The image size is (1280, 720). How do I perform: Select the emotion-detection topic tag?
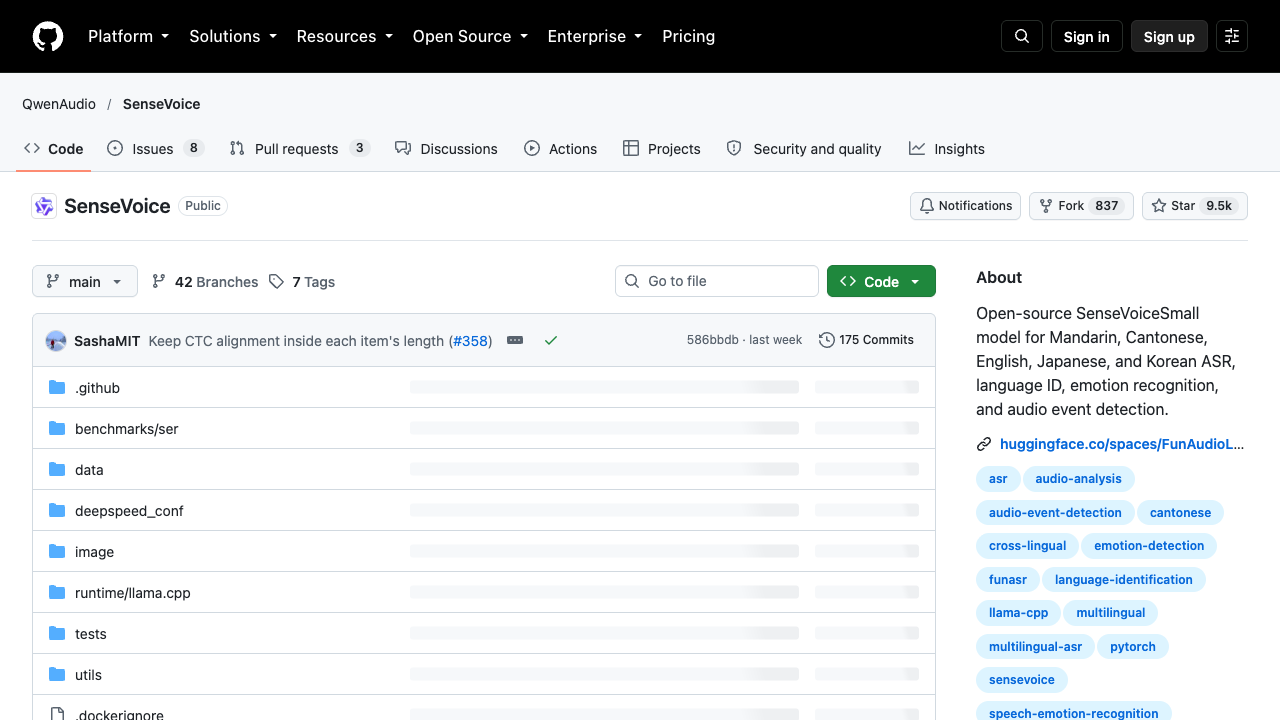click(x=1149, y=546)
